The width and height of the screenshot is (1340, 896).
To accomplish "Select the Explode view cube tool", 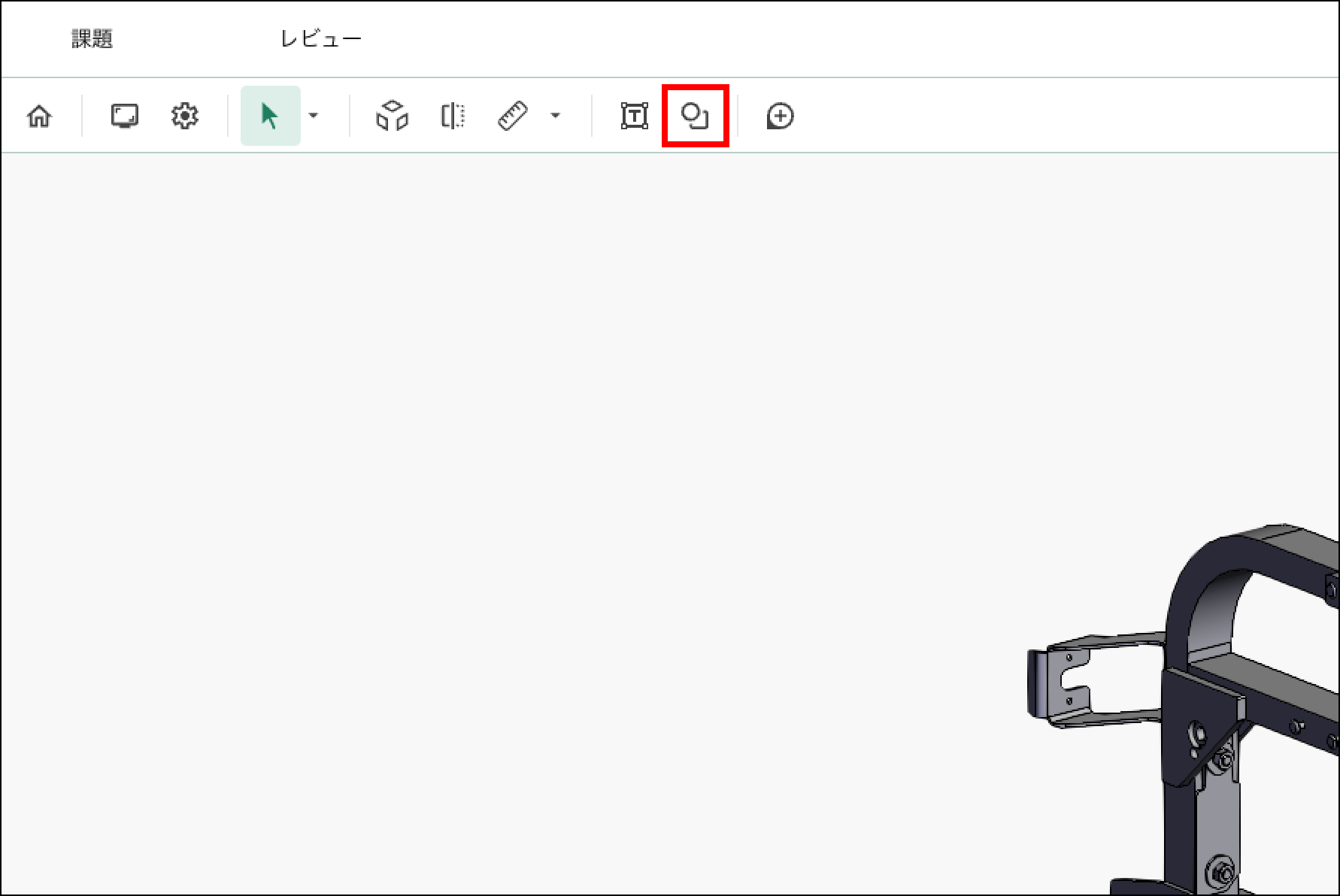I will coord(392,117).
